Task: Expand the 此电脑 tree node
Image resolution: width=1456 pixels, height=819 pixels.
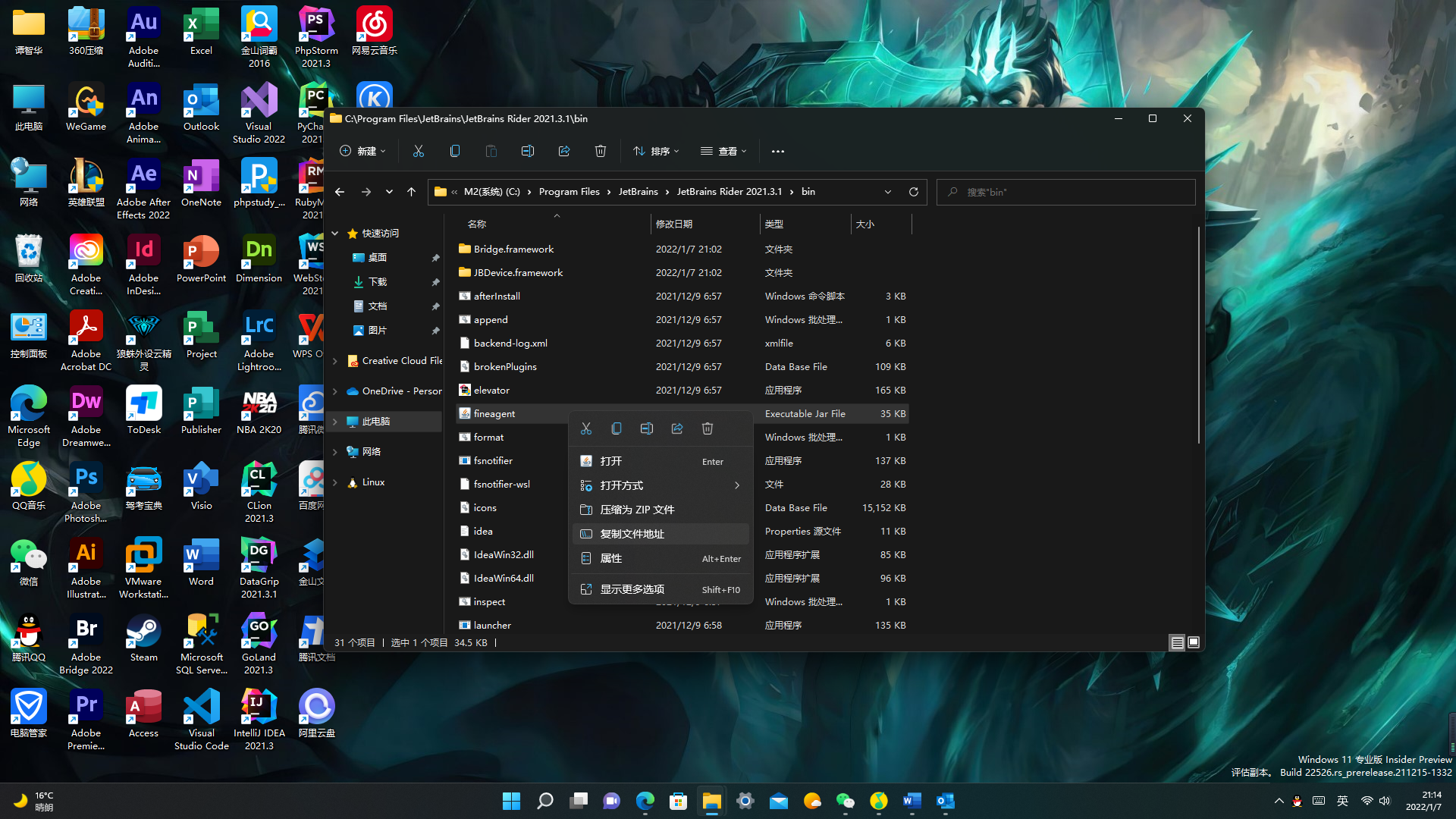Action: pyautogui.click(x=335, y=422)
